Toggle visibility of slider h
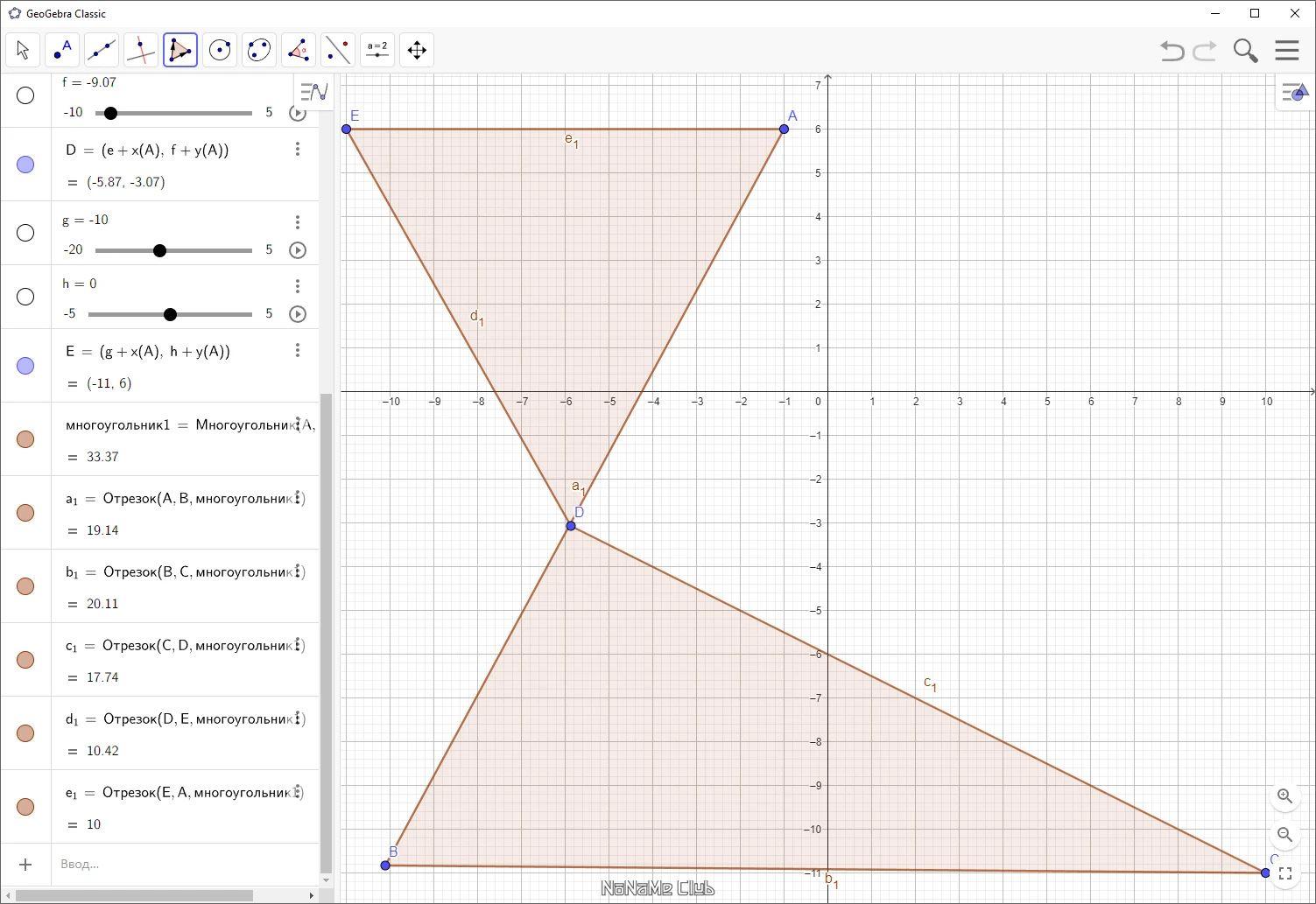 pos(25,297)
